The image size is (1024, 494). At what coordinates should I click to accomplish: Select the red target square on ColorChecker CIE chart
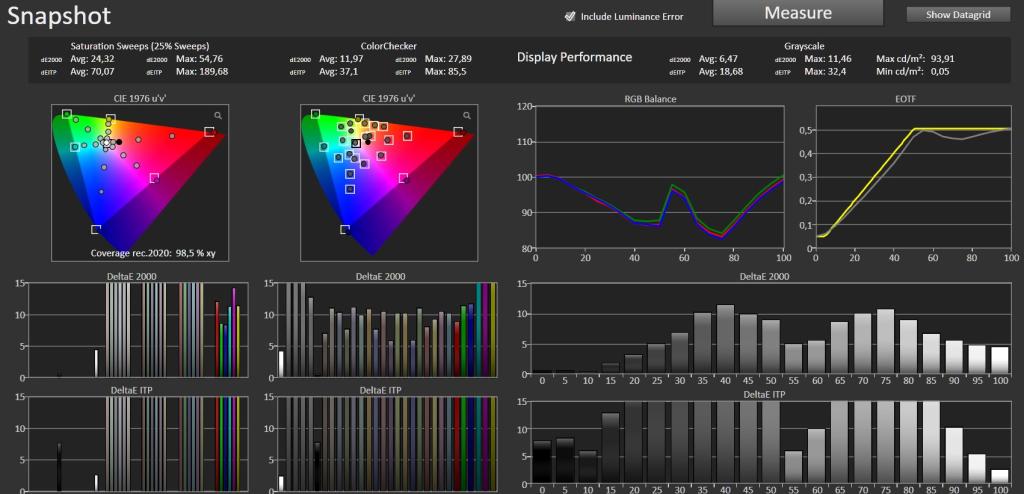458,132
